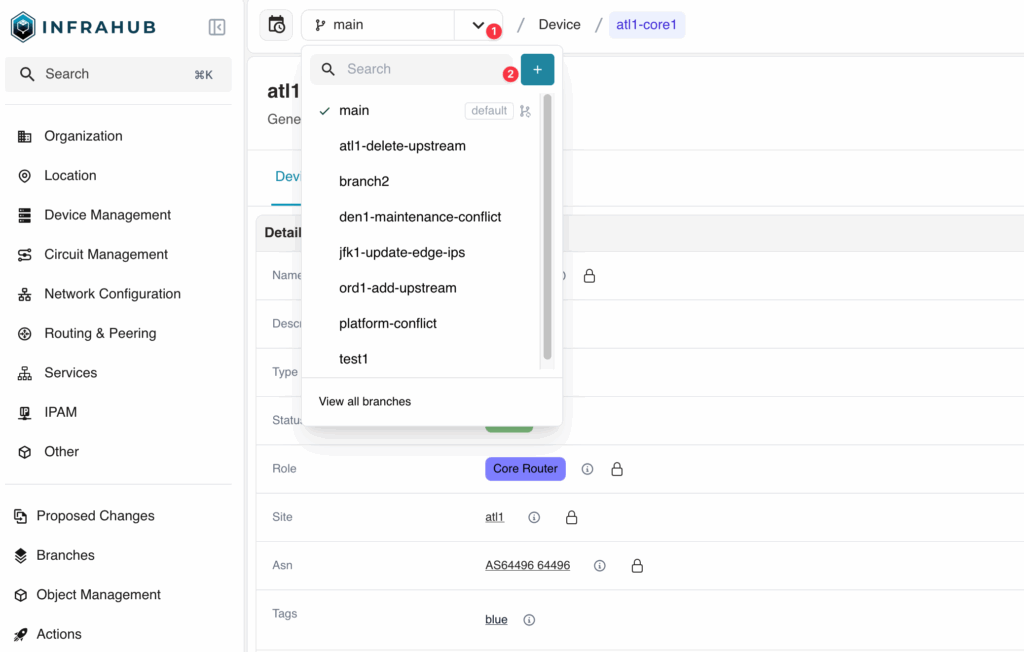This screenshot has height=652, width=1024.
Task: Open the atl1 site link
Action: tap(494, 517)
